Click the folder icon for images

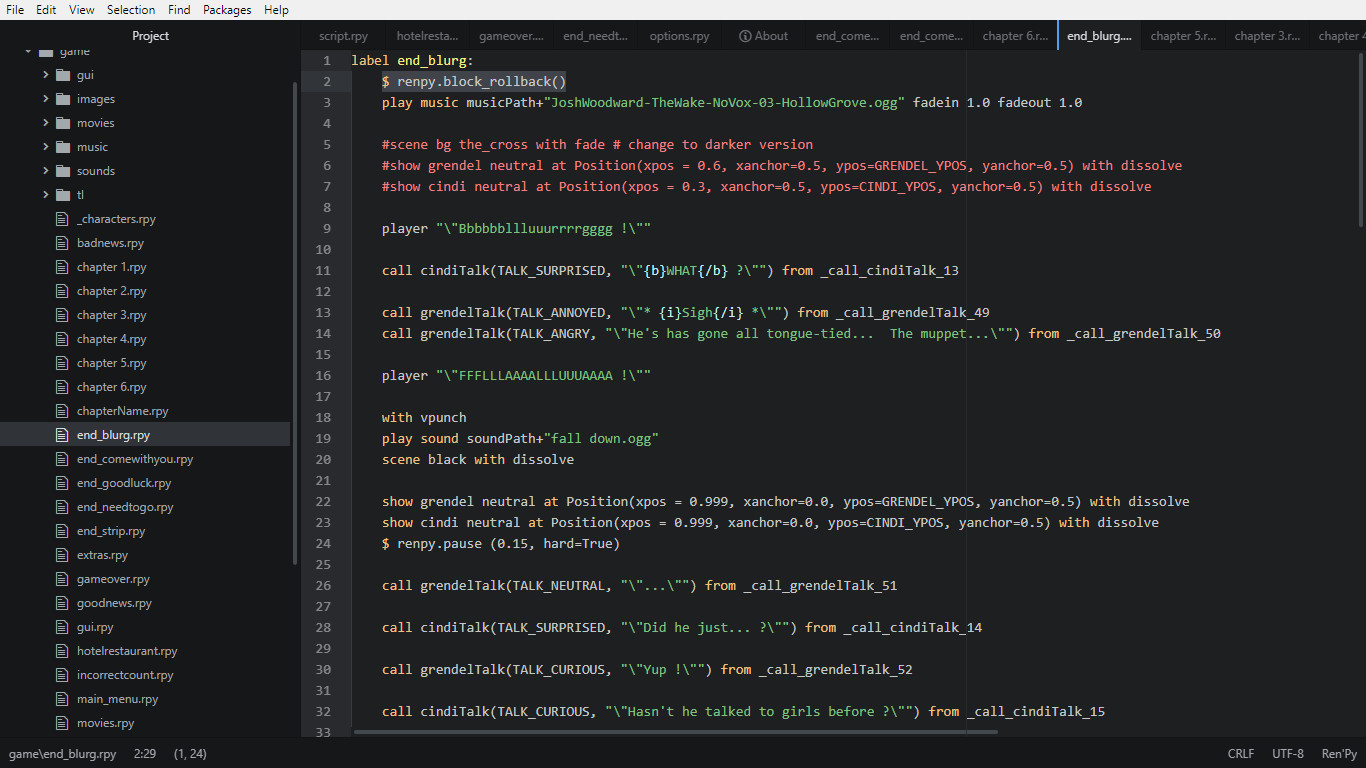click(x=61, y=98)
